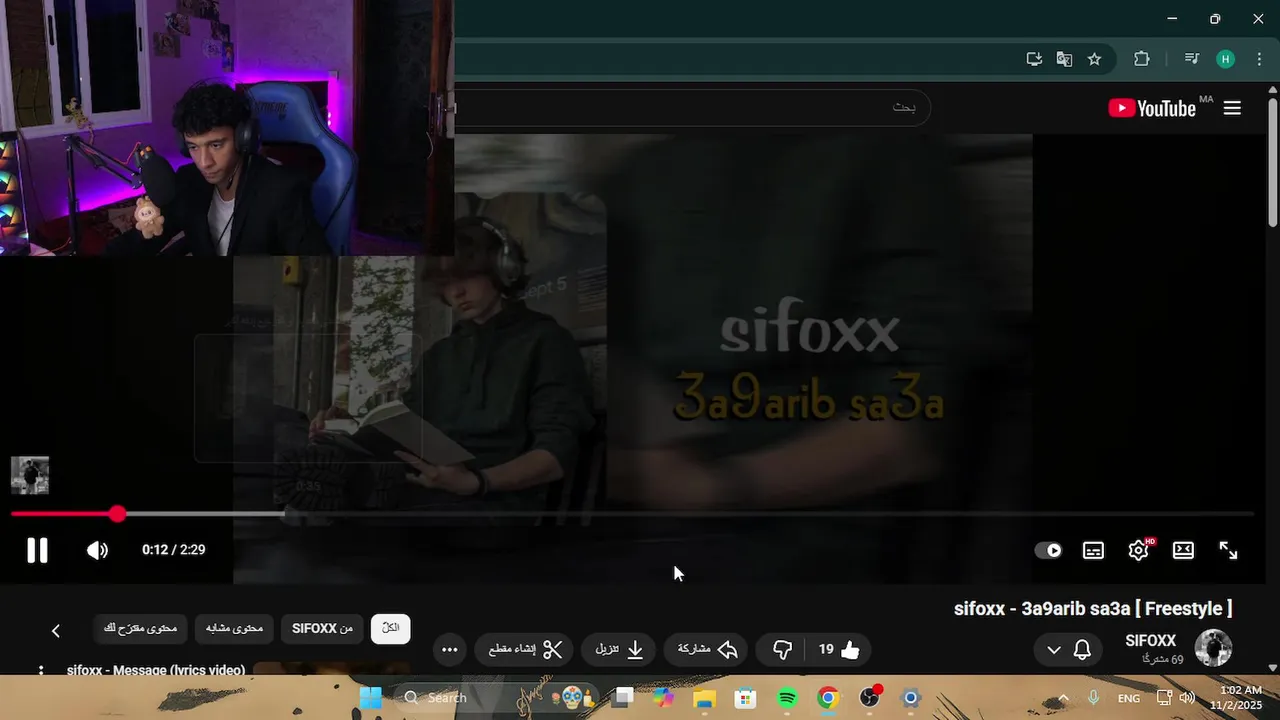Open Chrome three-dot menu
The width and height of the screenshot is (1280, 720).
coord(1259,59)
